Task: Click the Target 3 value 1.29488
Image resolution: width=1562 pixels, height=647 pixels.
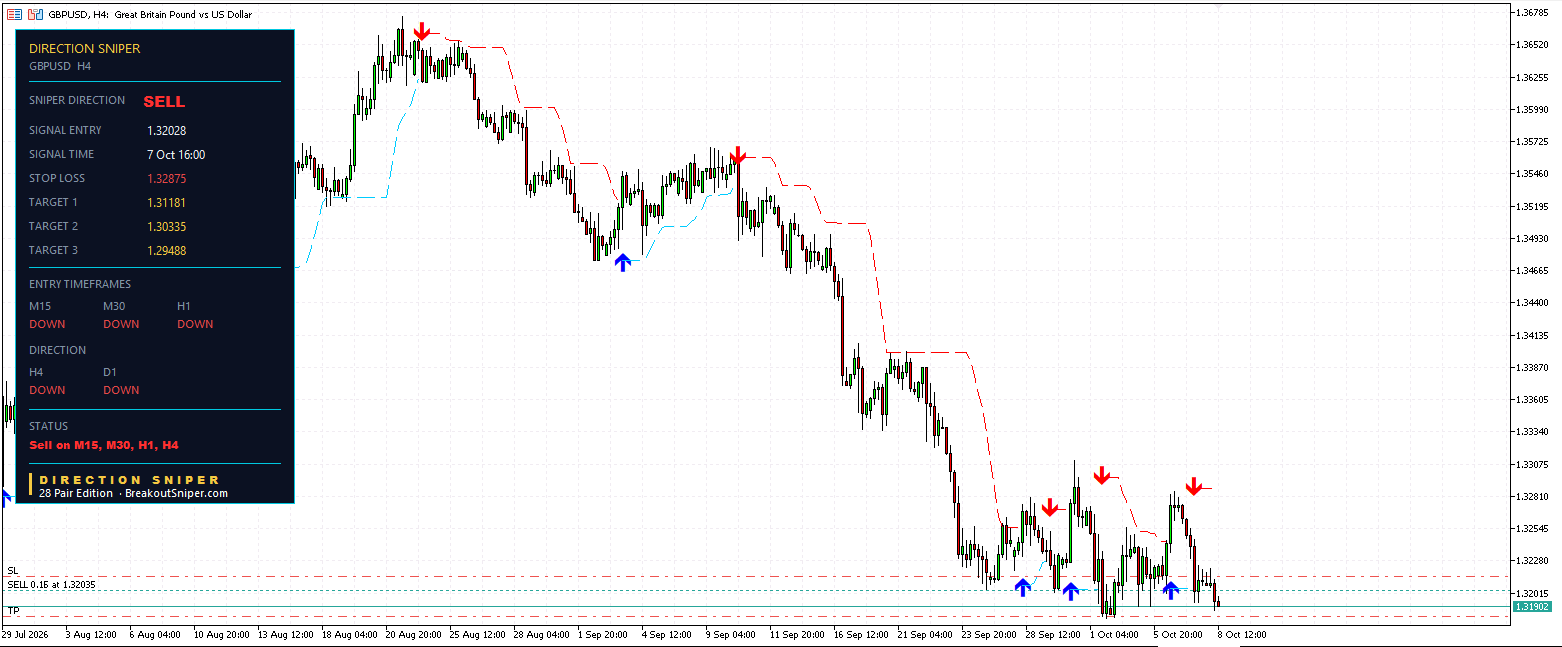Action: (x=167, y=250)
